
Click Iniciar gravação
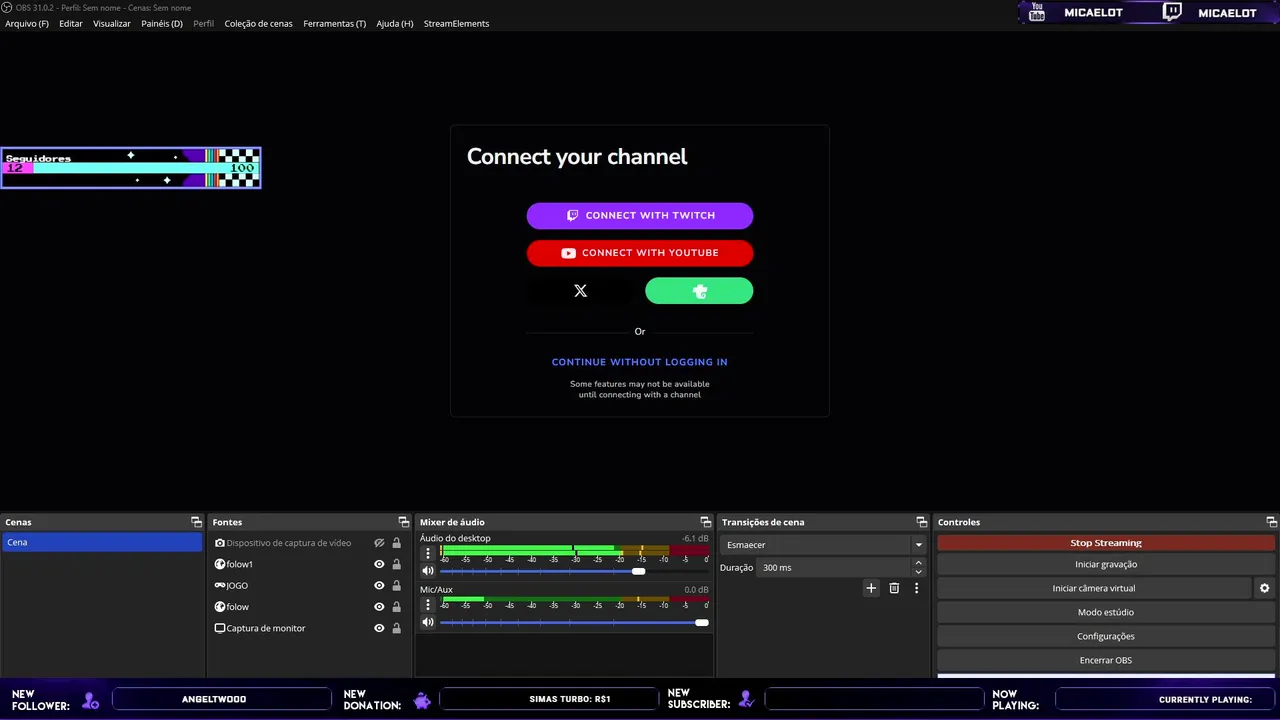pos(1106,564)
